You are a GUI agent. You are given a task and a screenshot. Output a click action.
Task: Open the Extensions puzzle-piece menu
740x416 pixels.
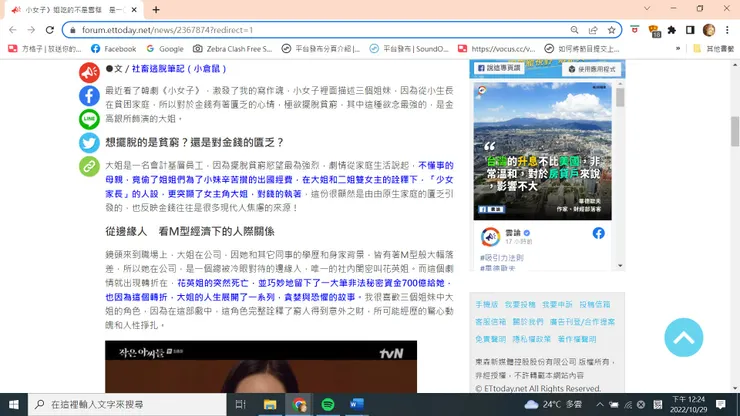672,30
